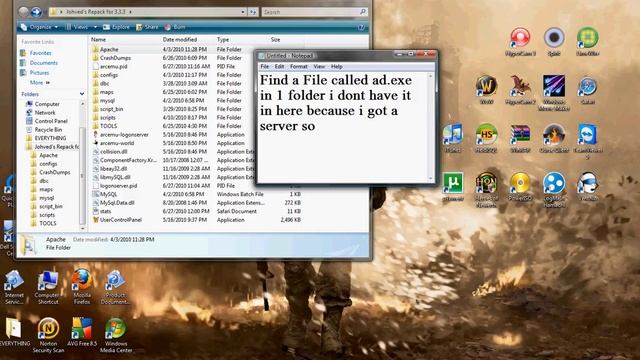
Task: Open the Organize dropdown in Explorer
Action: click(x=39, y=27)
